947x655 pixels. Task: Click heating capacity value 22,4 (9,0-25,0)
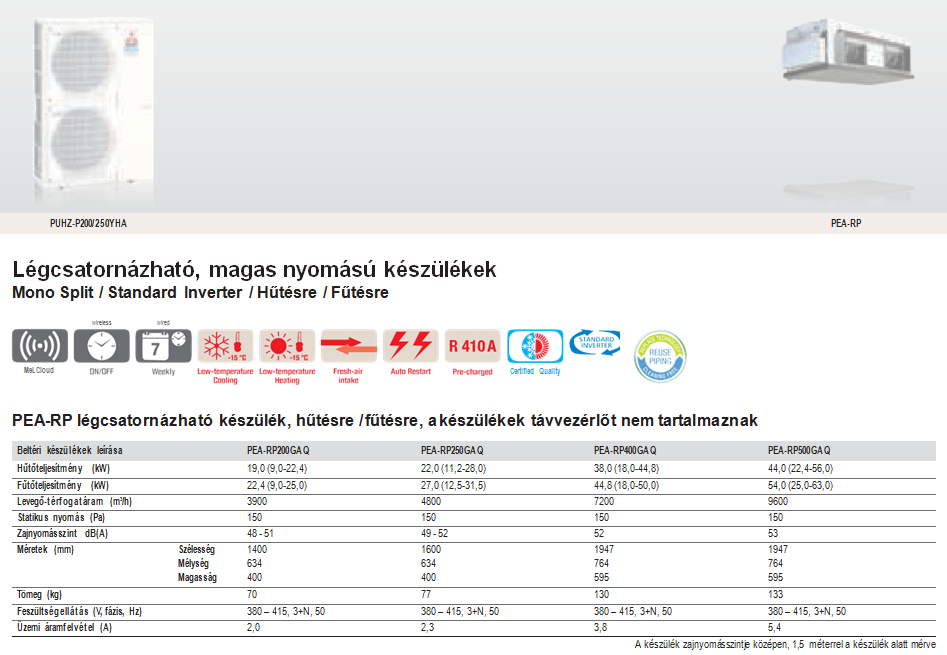277,485
